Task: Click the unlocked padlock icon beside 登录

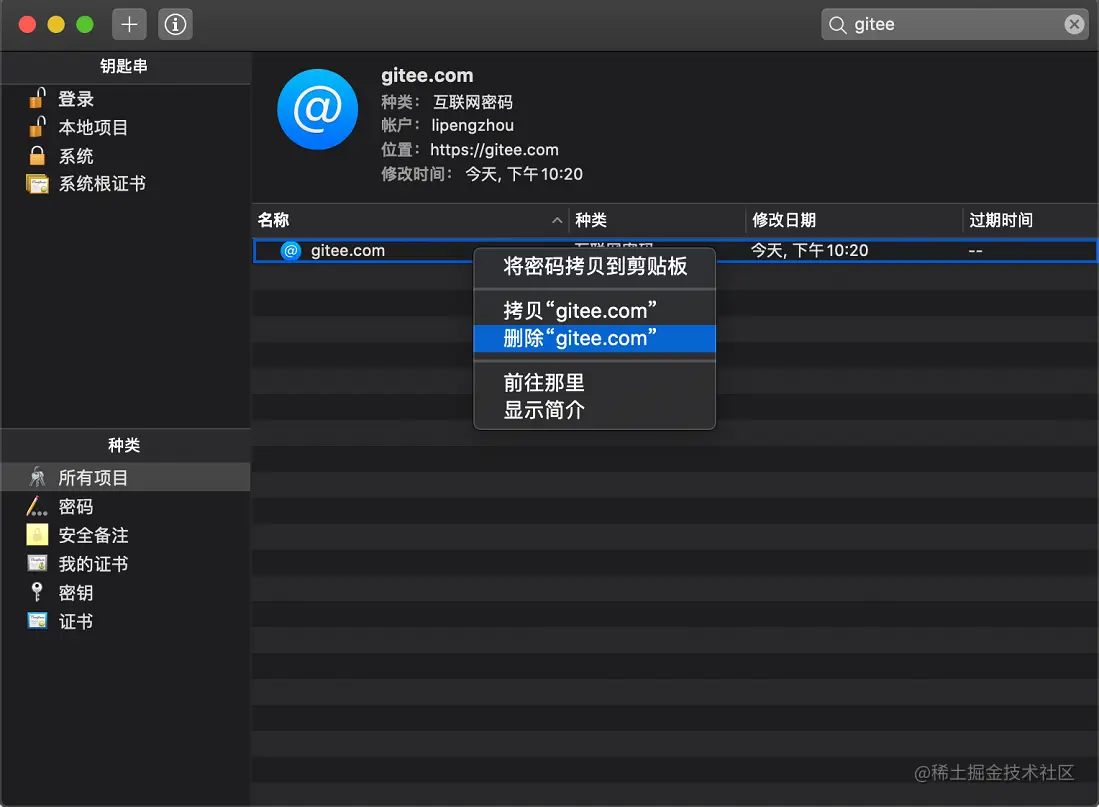Action: coord(38,98)
